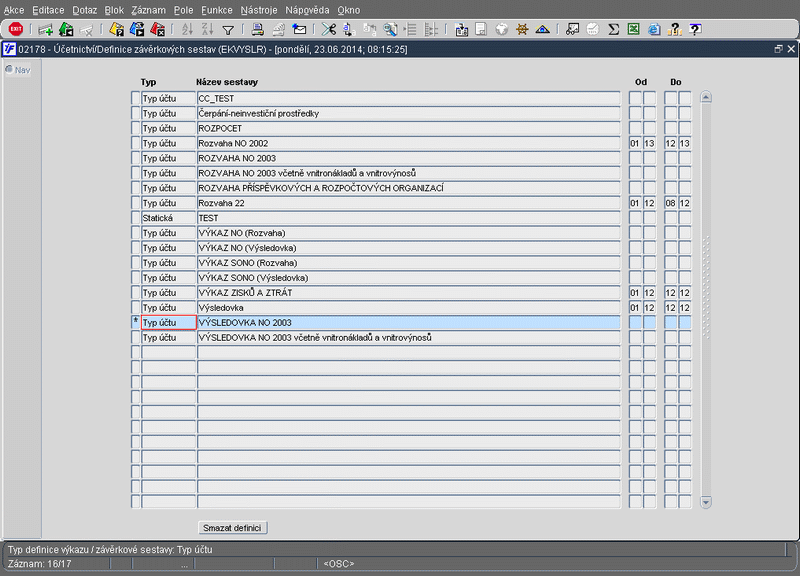Insert a new record with green plus icon

point(45,30)
